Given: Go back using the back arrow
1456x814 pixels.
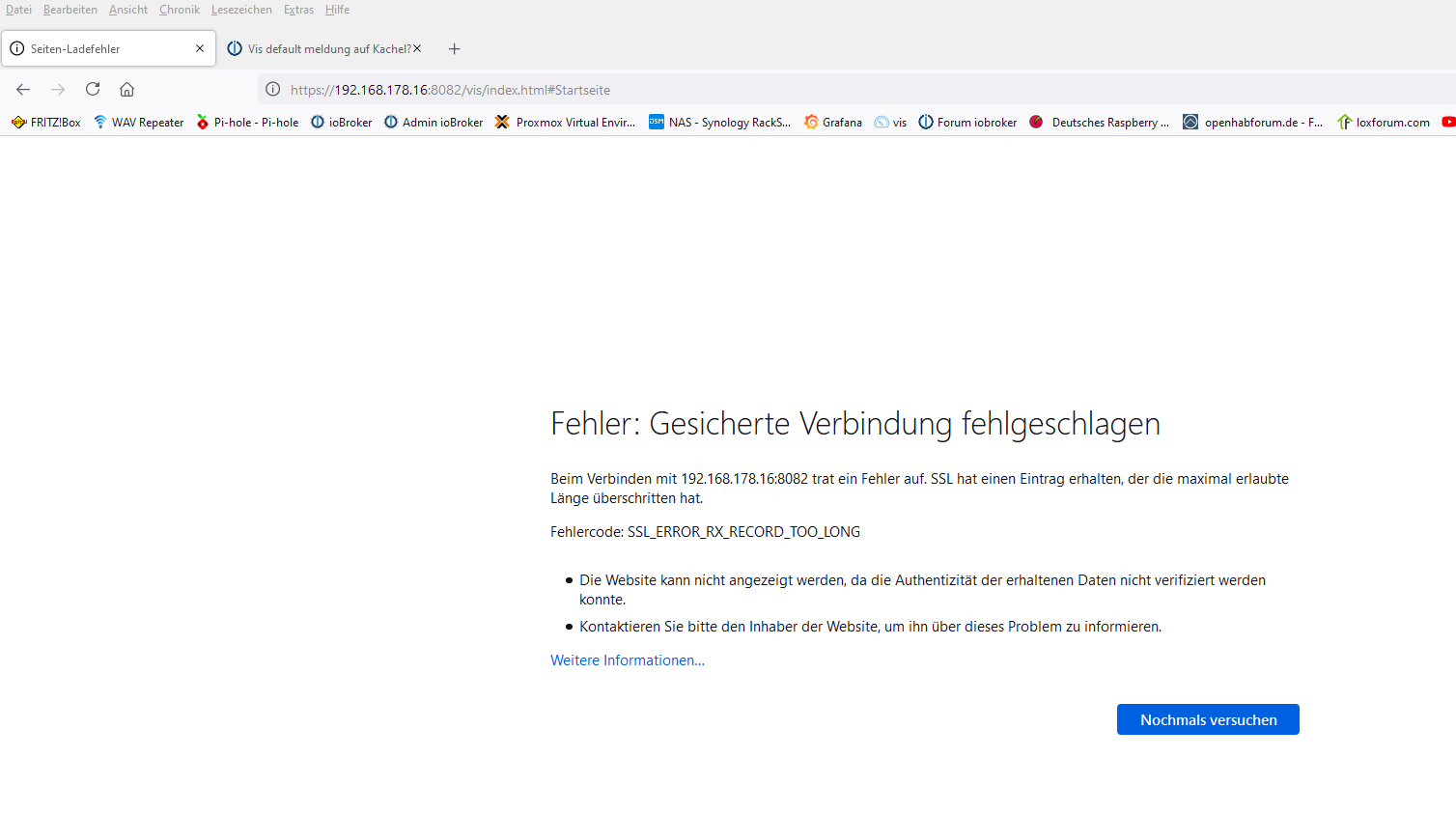Looking at the screenshot, I should [x=23, y=90].
